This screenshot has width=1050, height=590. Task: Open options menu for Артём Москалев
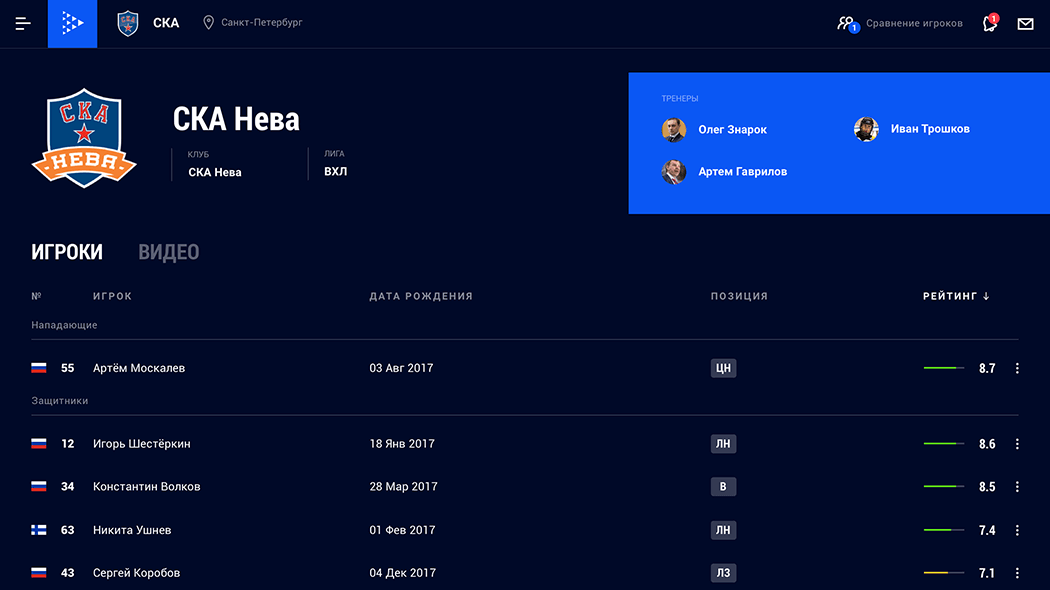(x=1017, y=368)
